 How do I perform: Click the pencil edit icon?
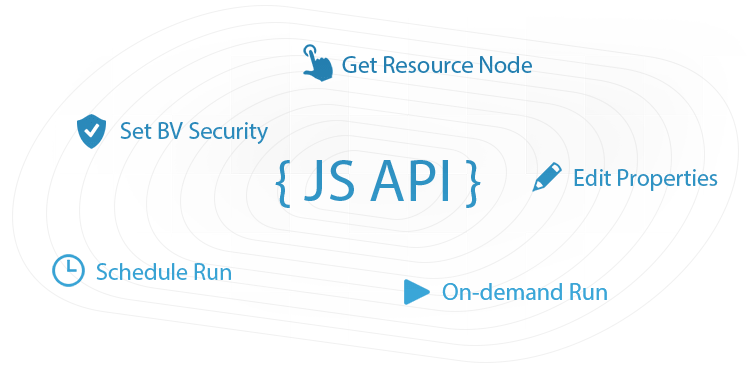tap(547, 177)
